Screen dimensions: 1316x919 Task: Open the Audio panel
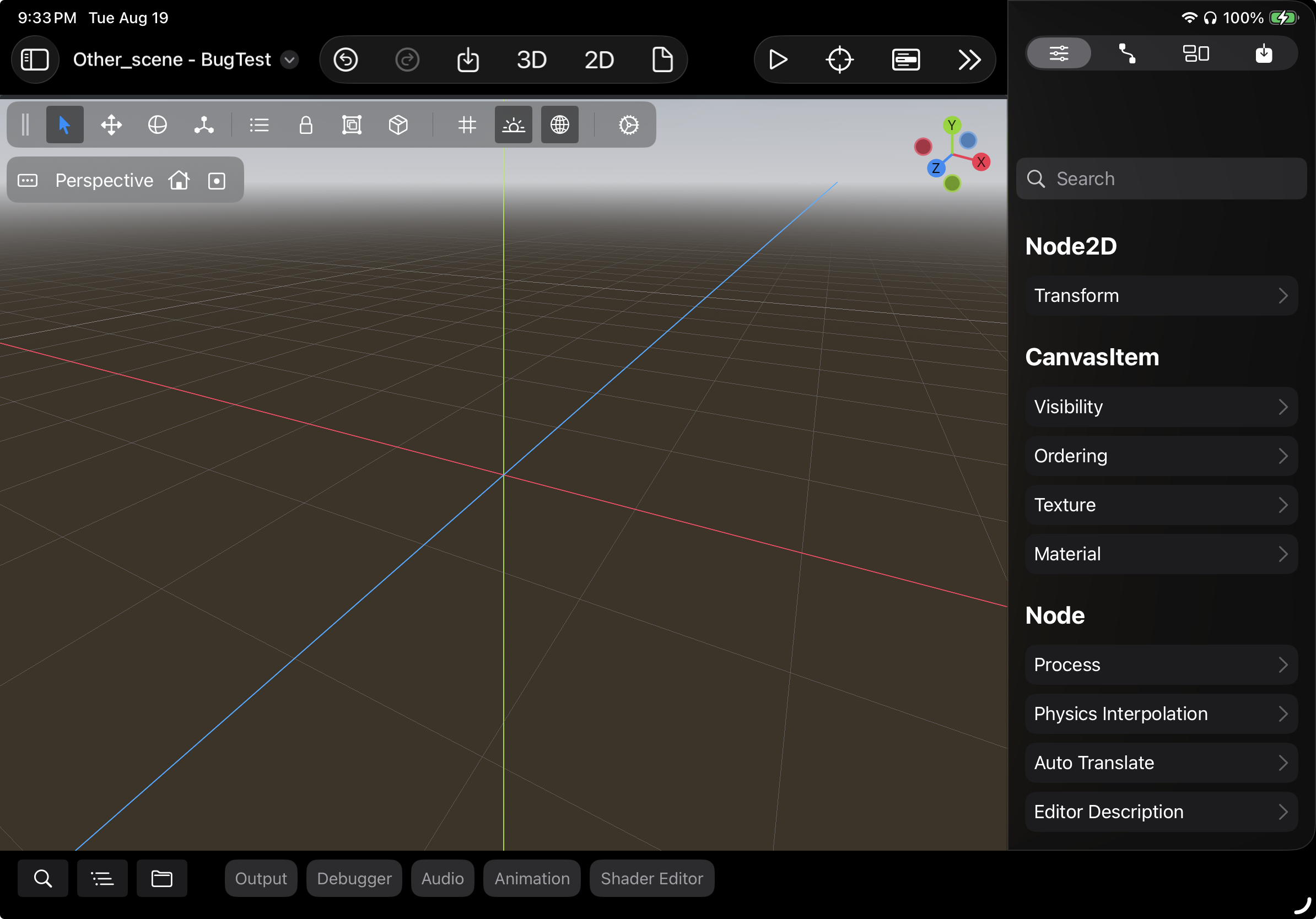[443, 878]
